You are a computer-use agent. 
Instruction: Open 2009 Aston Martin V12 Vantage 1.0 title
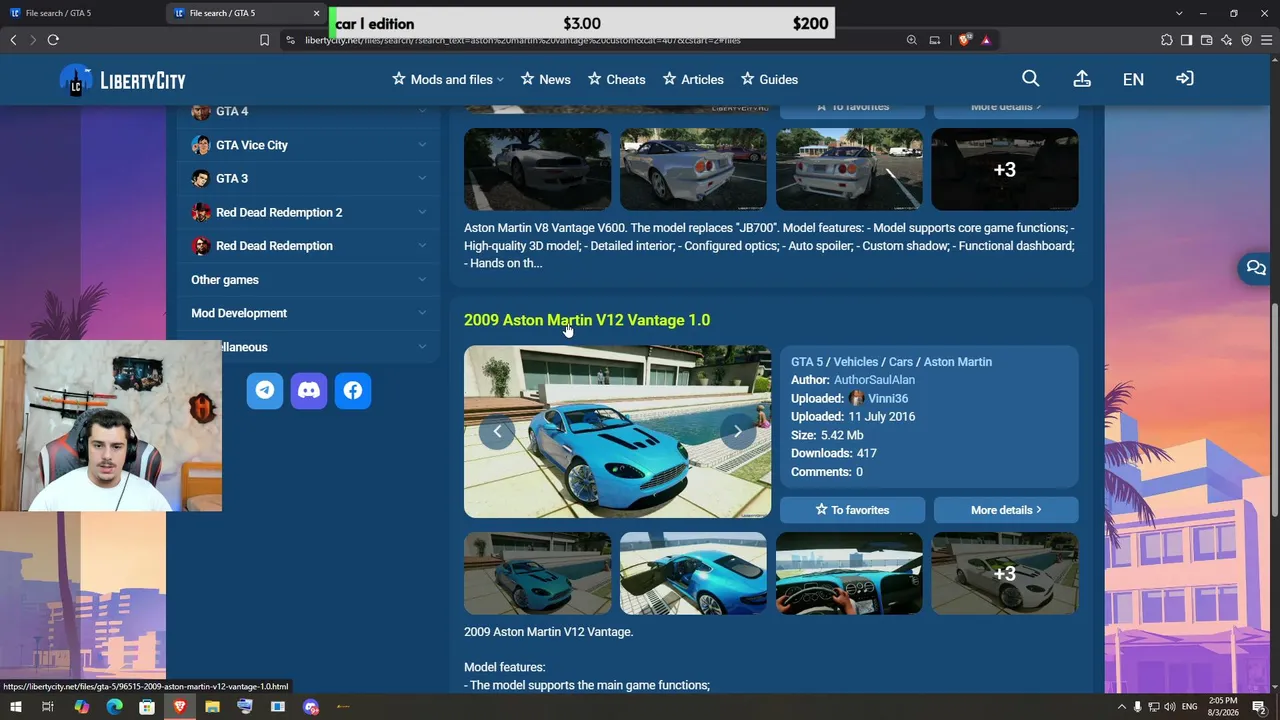click(587, 320)
